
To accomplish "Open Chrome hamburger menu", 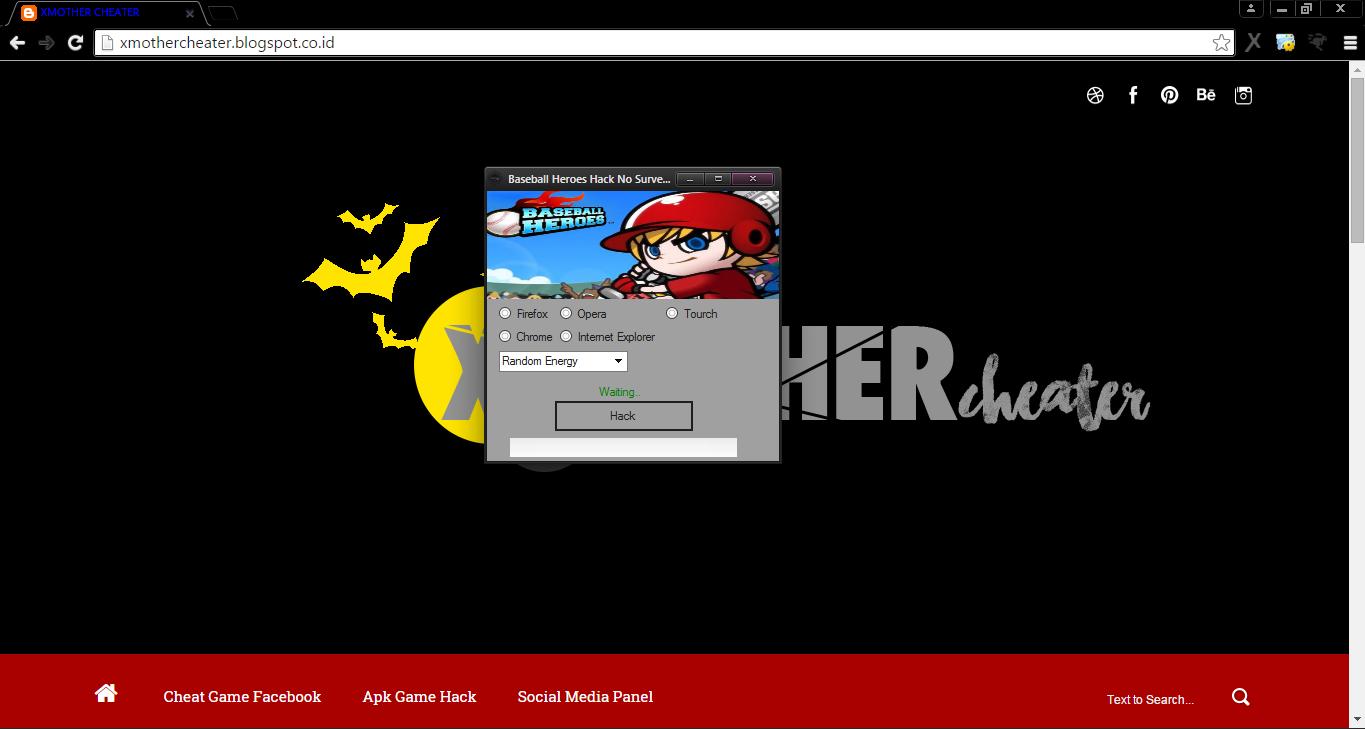I will pyautogui.click(x=1349, y=43).
